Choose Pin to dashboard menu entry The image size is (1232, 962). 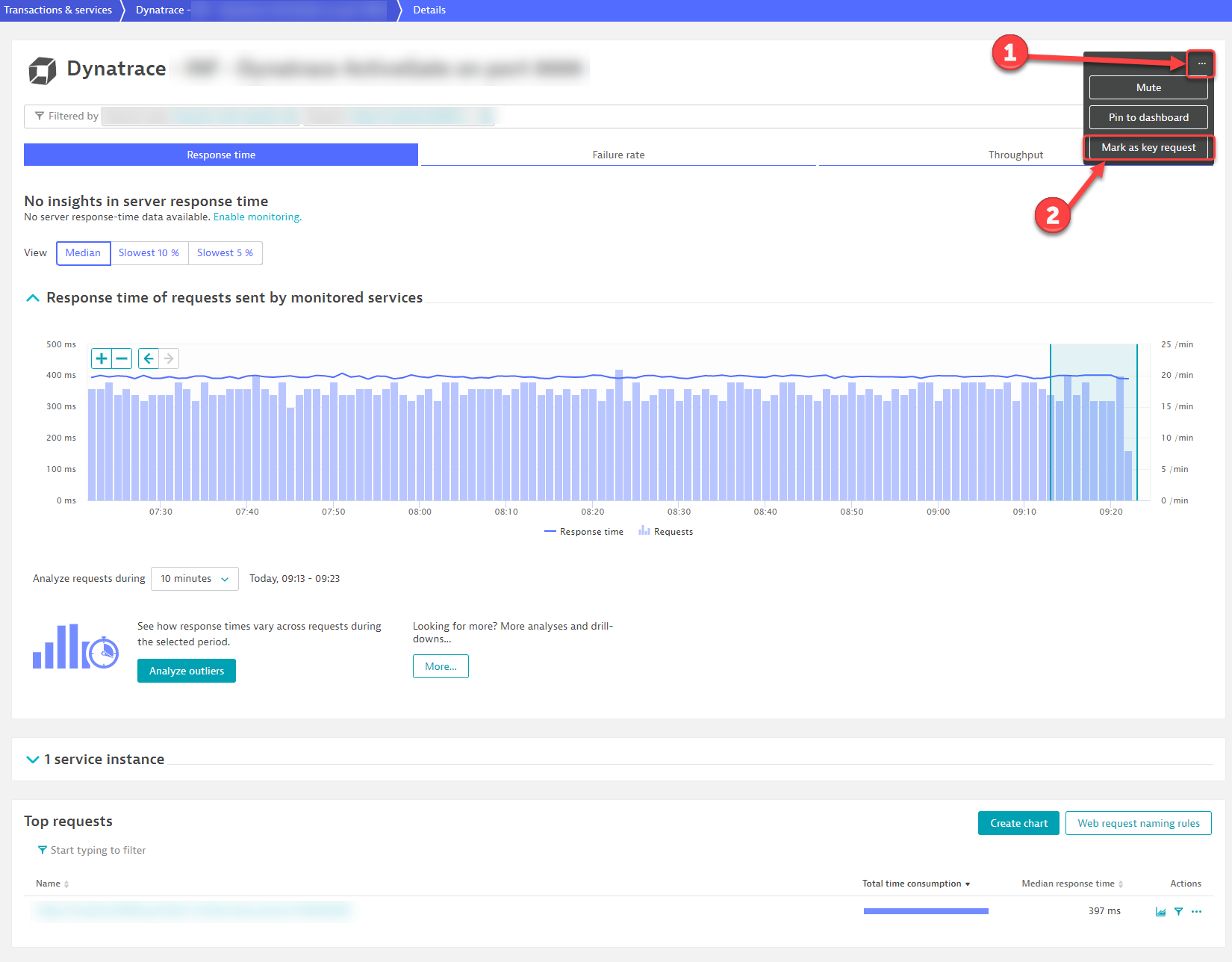(x=1148, y=117)
